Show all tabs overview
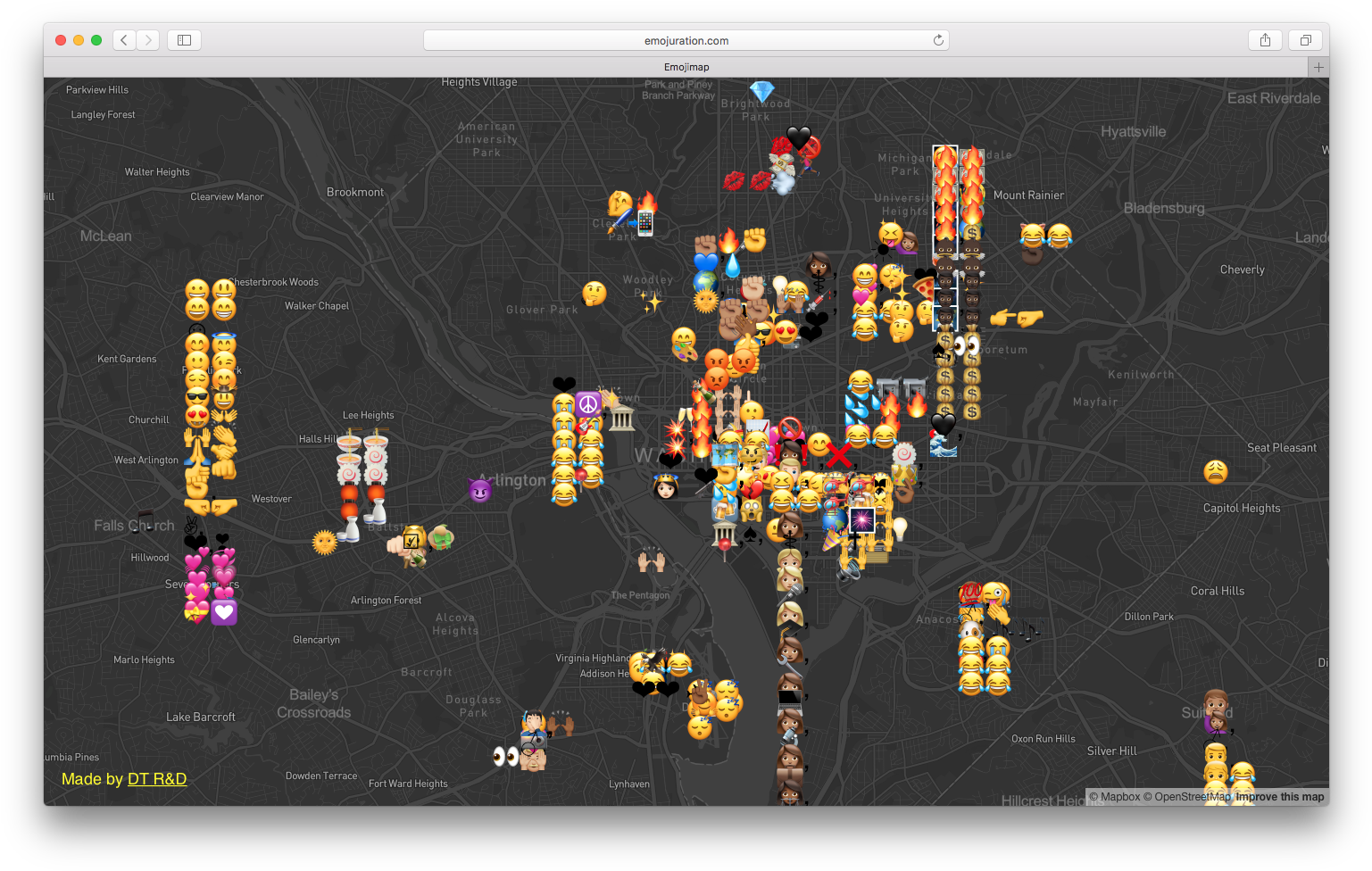This screenshot has width=1372, height=871. 1305,40
